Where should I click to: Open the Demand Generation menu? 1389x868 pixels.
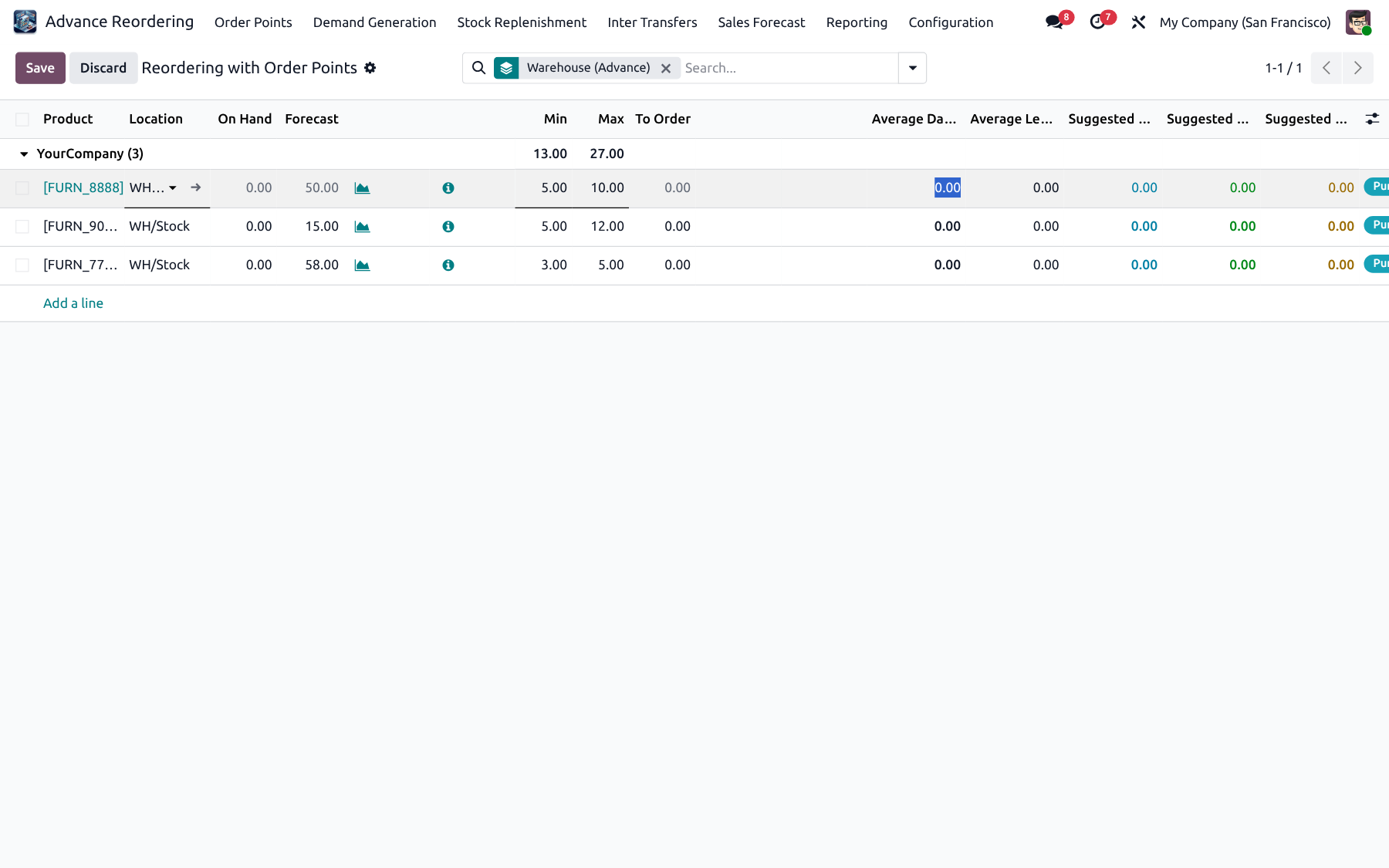click(x=374, y=22)
